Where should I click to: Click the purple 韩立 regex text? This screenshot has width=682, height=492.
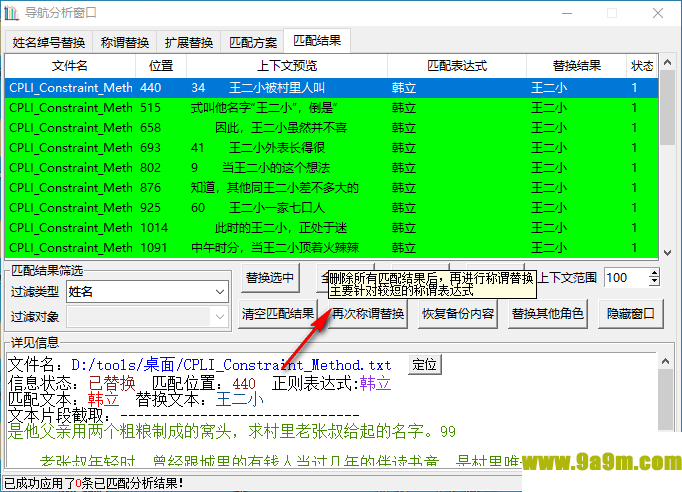pyautogui.click(x=375, y=383)
